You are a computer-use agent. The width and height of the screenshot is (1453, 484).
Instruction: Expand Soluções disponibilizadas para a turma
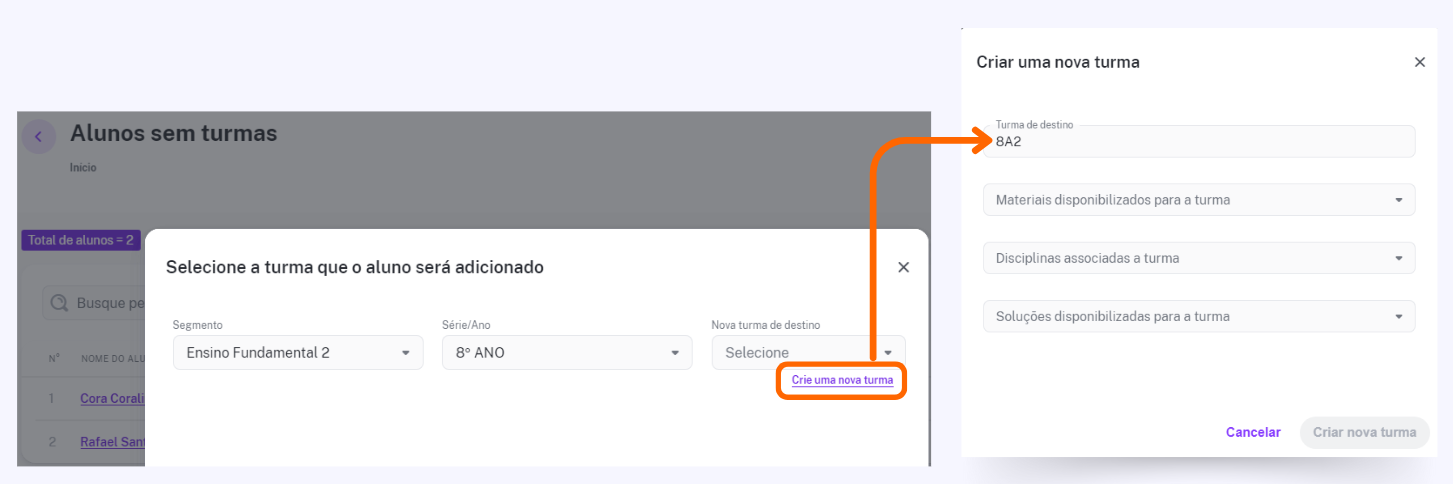click(x=1199, y=316)
